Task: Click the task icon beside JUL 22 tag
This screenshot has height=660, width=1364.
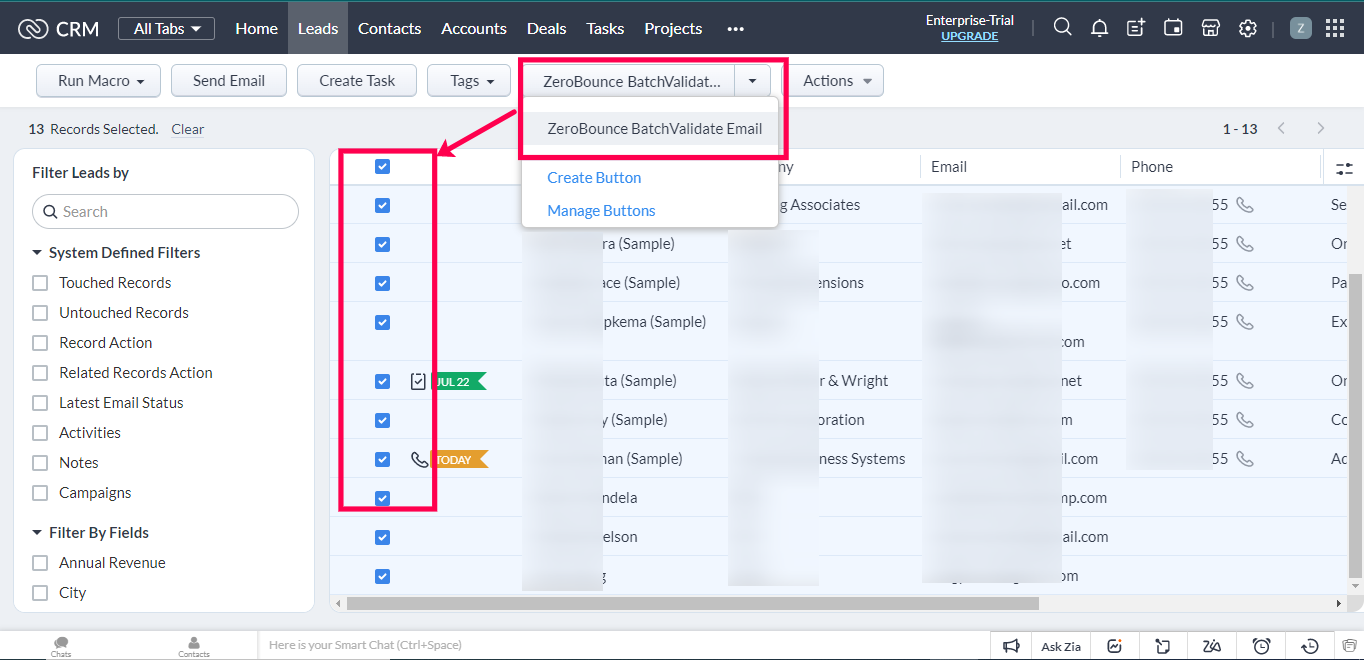Action: 419,381
